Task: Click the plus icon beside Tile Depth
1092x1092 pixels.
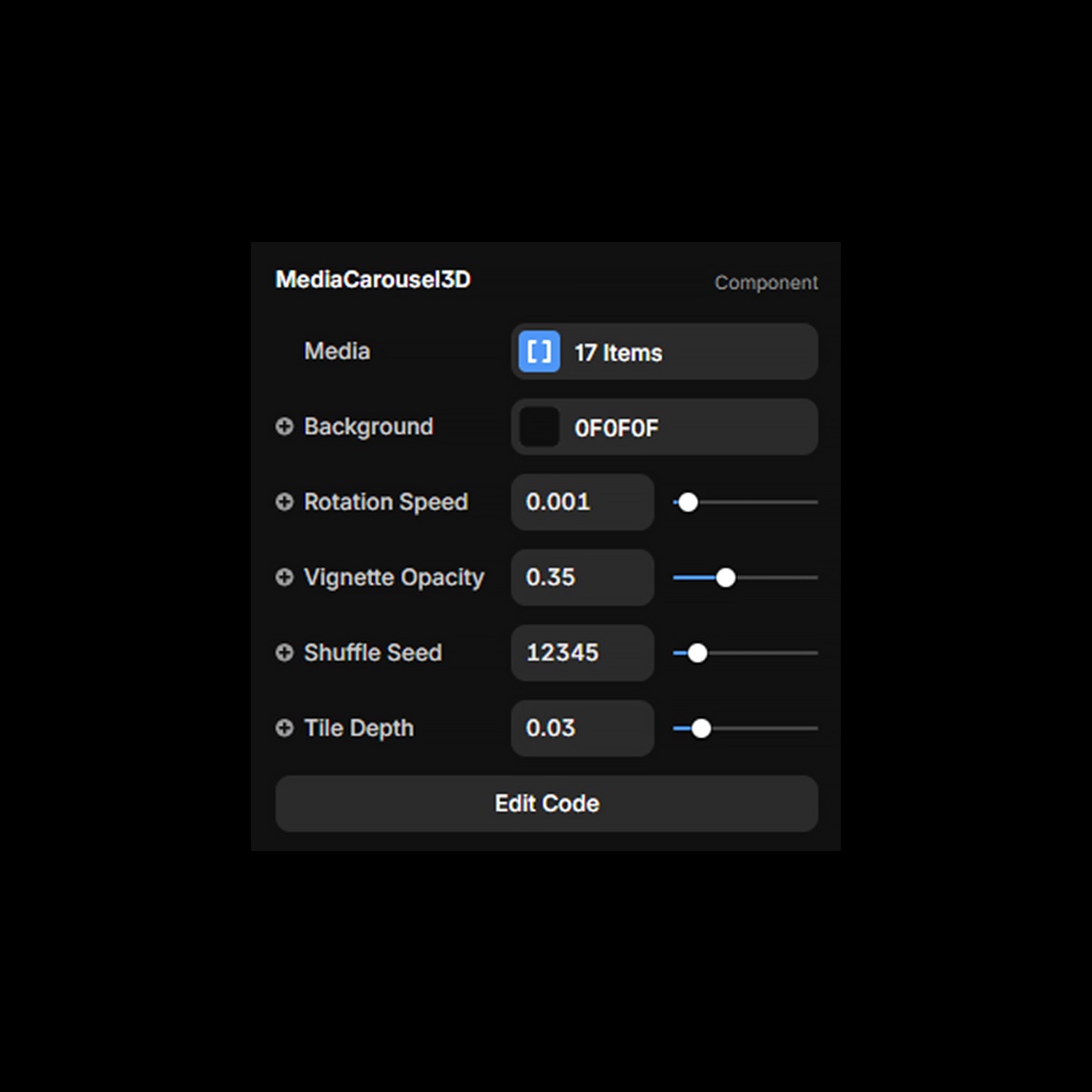Action: point(284,728)
